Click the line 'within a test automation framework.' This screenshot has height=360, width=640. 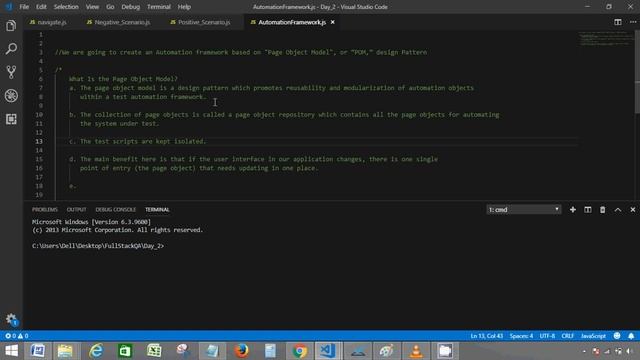(143, 97)
